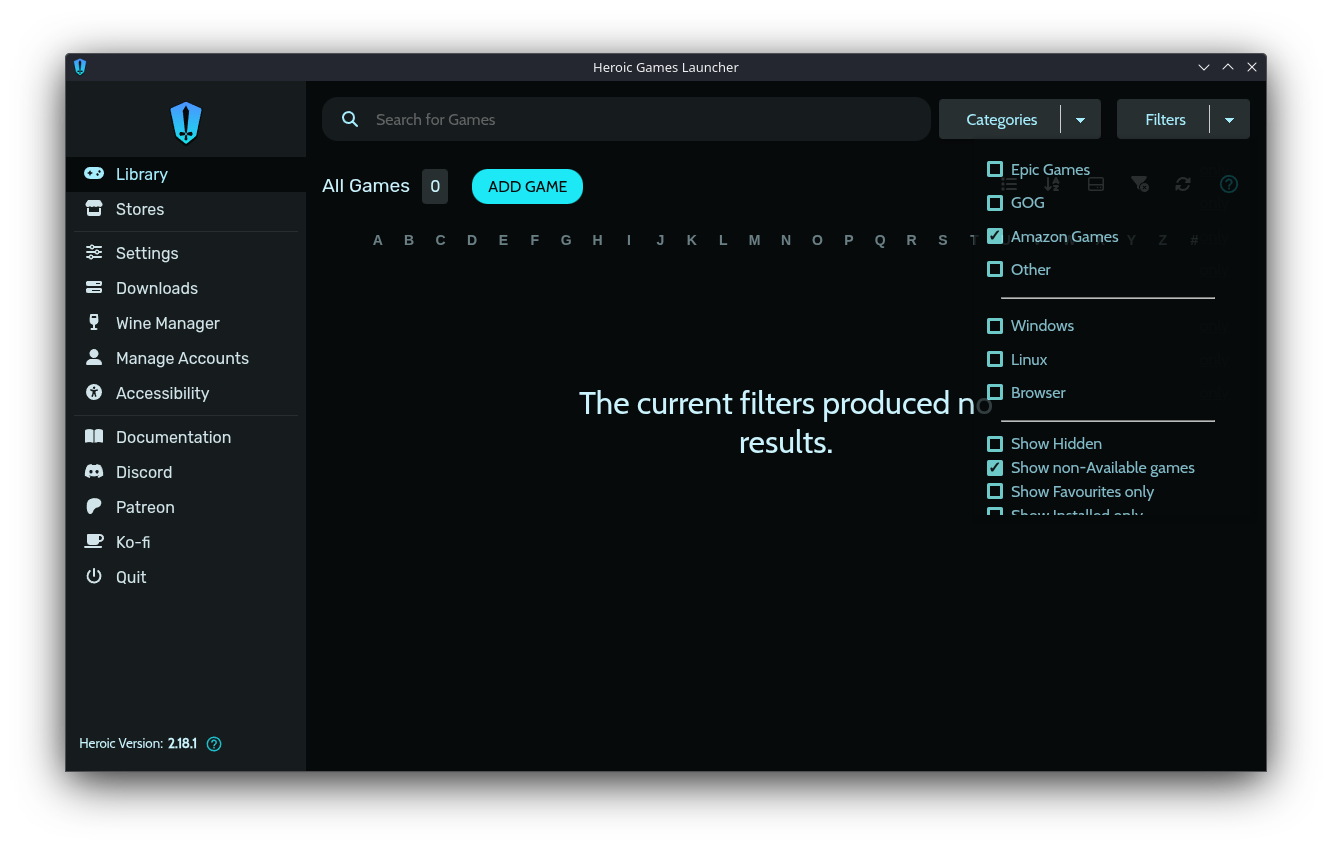Filter games by letter D
The height and width of the screenshot is (849, 1332).
pyautogui.click(x=472, y=240)
